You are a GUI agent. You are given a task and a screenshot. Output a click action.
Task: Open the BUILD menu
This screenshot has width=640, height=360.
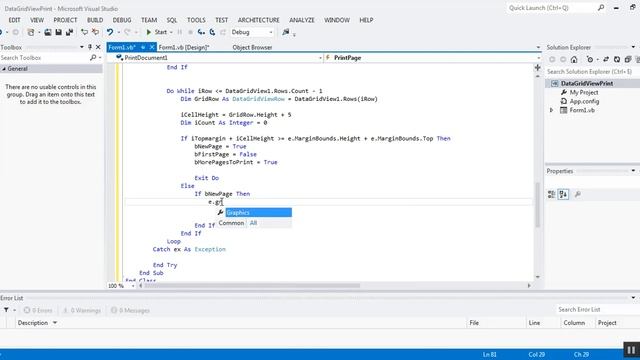pos(95,20)
